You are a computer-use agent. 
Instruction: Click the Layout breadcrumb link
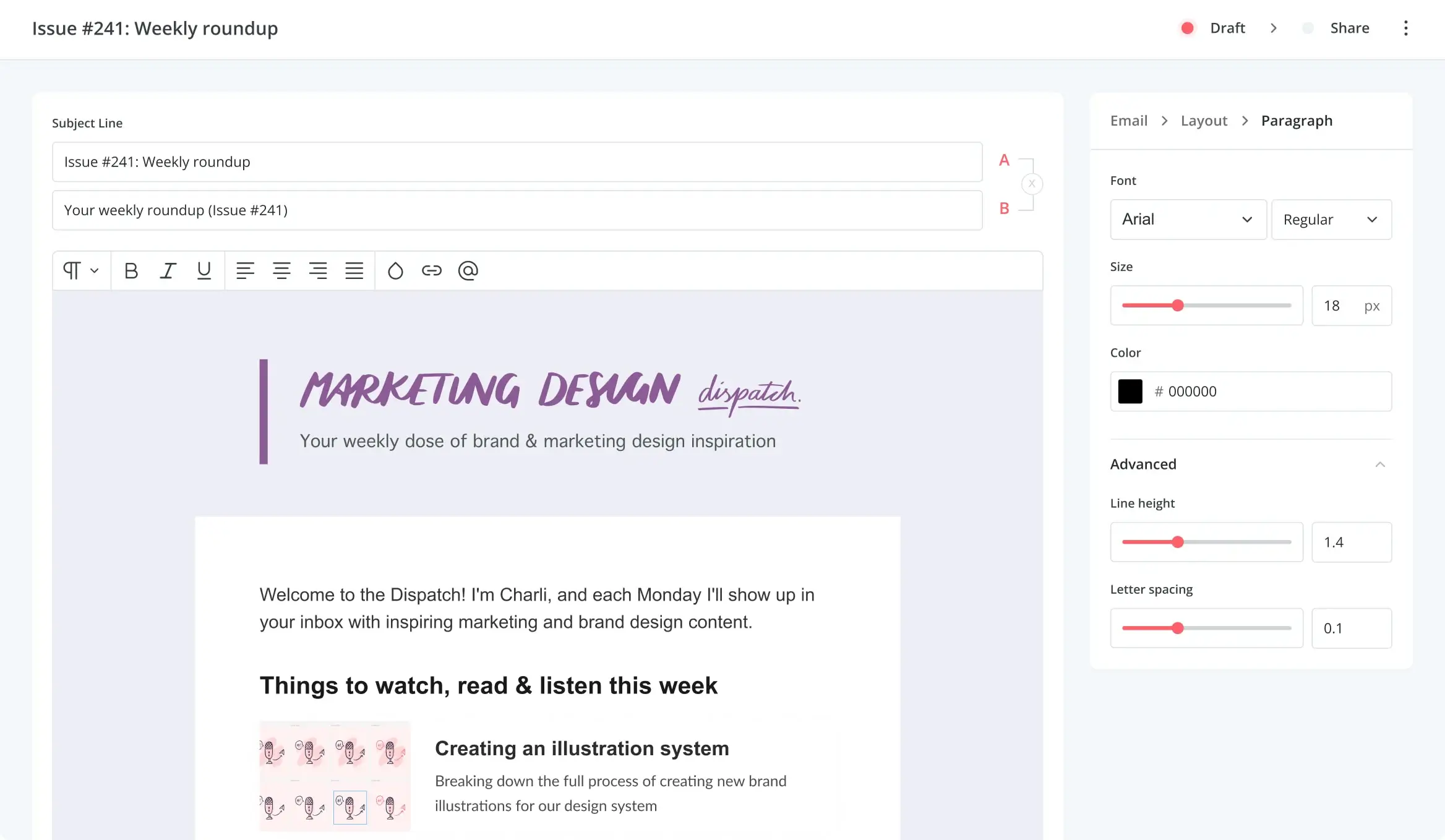click(x=1204, y=120)
